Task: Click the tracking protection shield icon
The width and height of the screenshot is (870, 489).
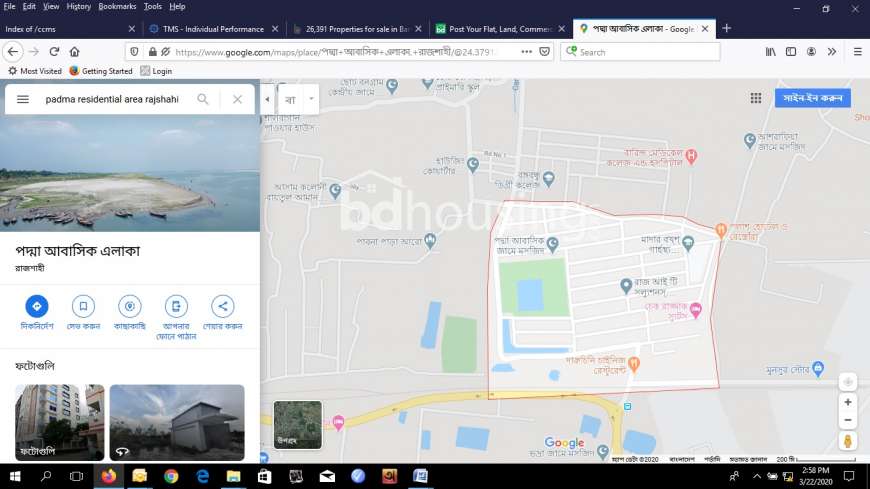Action: coord(134,52)
